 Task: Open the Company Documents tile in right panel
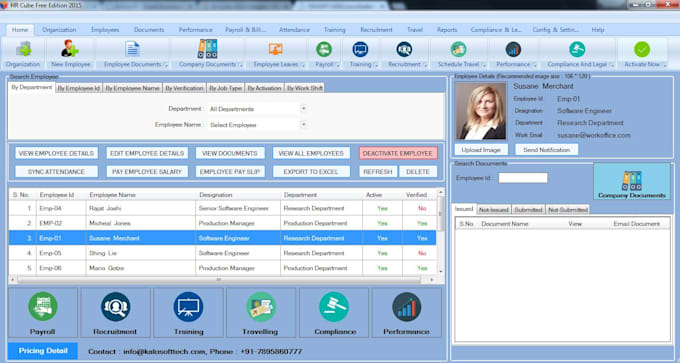point(631,181)
